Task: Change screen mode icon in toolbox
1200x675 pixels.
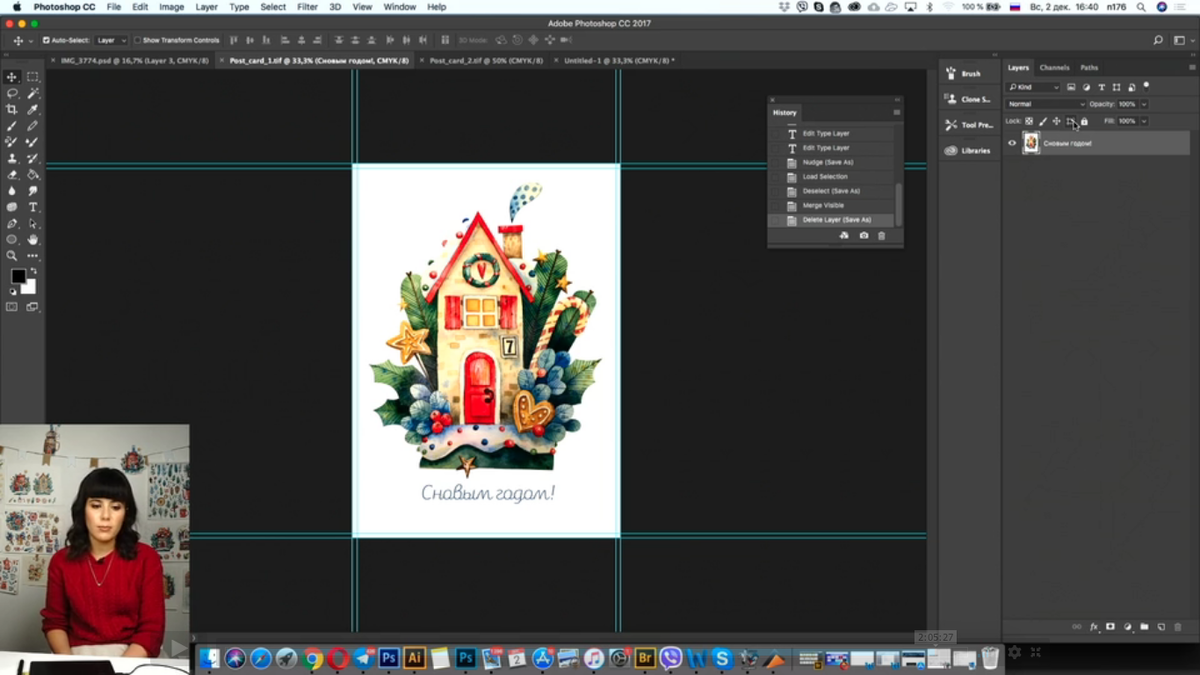Action: pos(33,307)
